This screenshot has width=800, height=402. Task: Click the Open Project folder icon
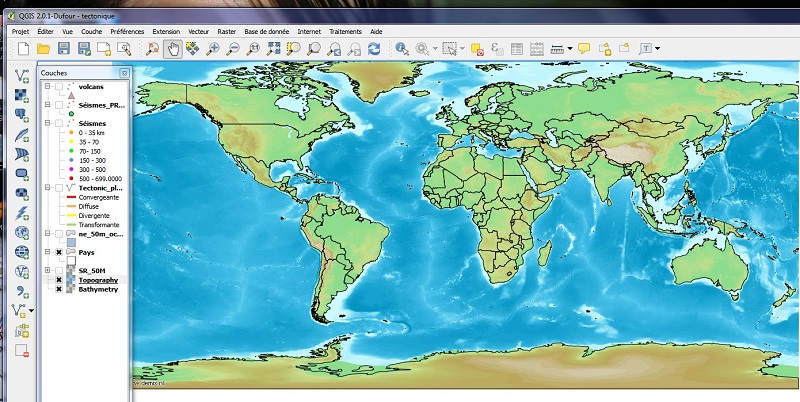(x=42, y=48)
